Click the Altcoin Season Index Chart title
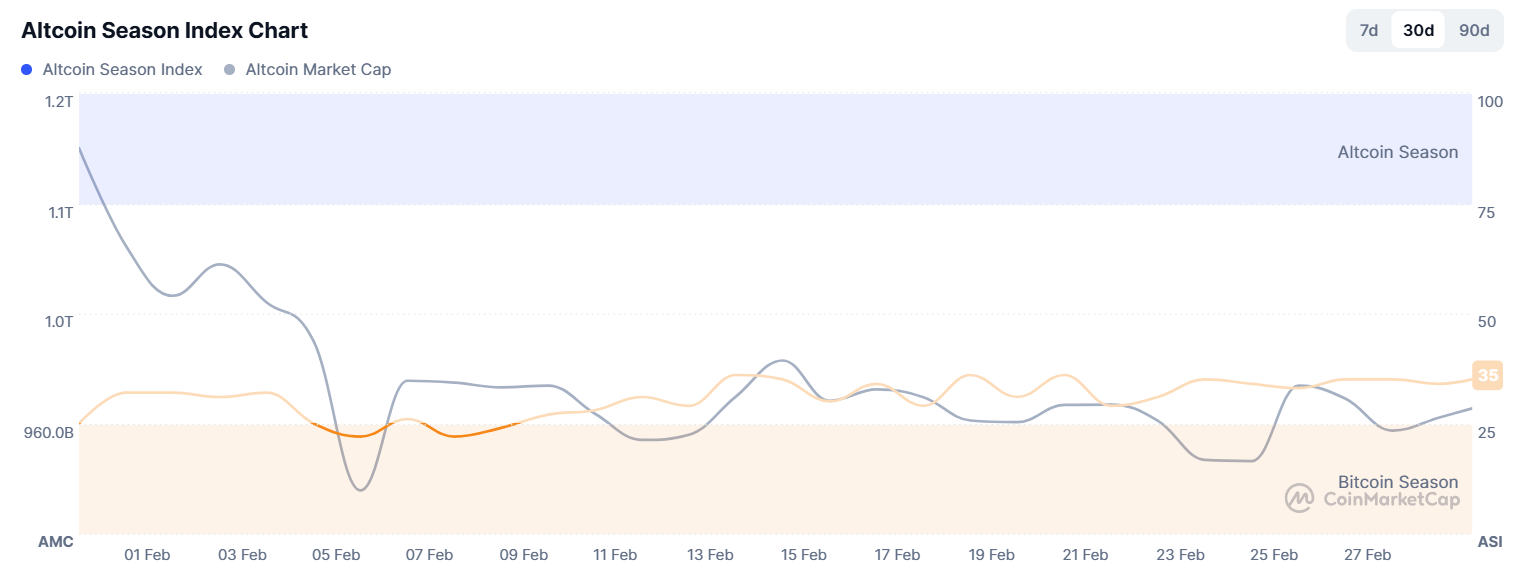The height and width of the screenshot is (580, 1522). pyautogui.click(x=164, y=30)
